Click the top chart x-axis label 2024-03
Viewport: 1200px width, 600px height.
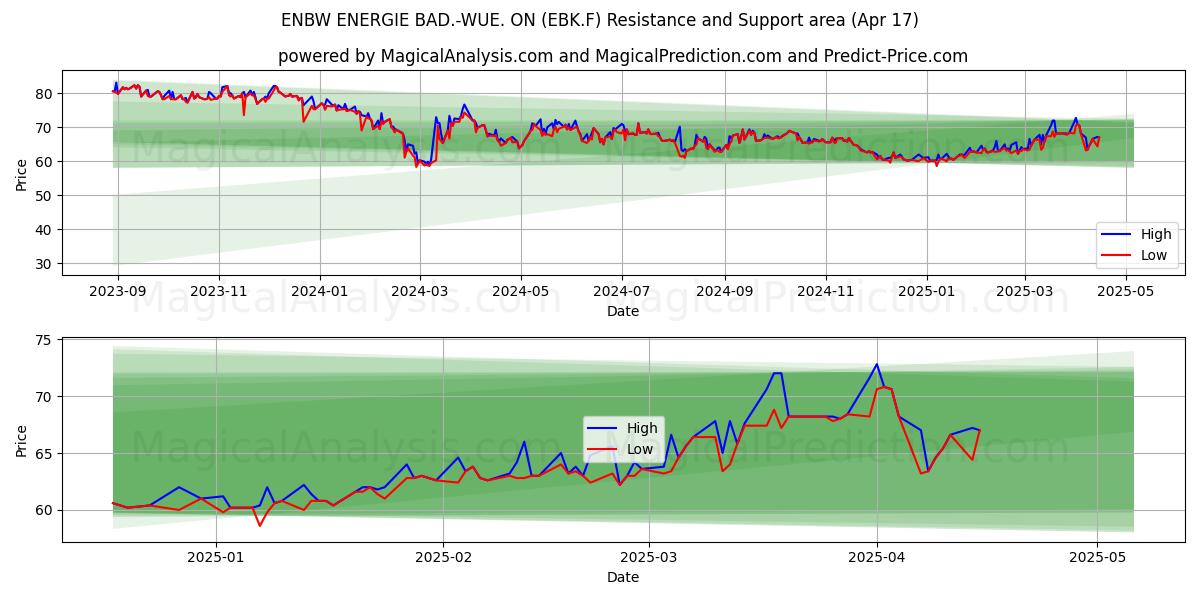(x=419, y=291)
